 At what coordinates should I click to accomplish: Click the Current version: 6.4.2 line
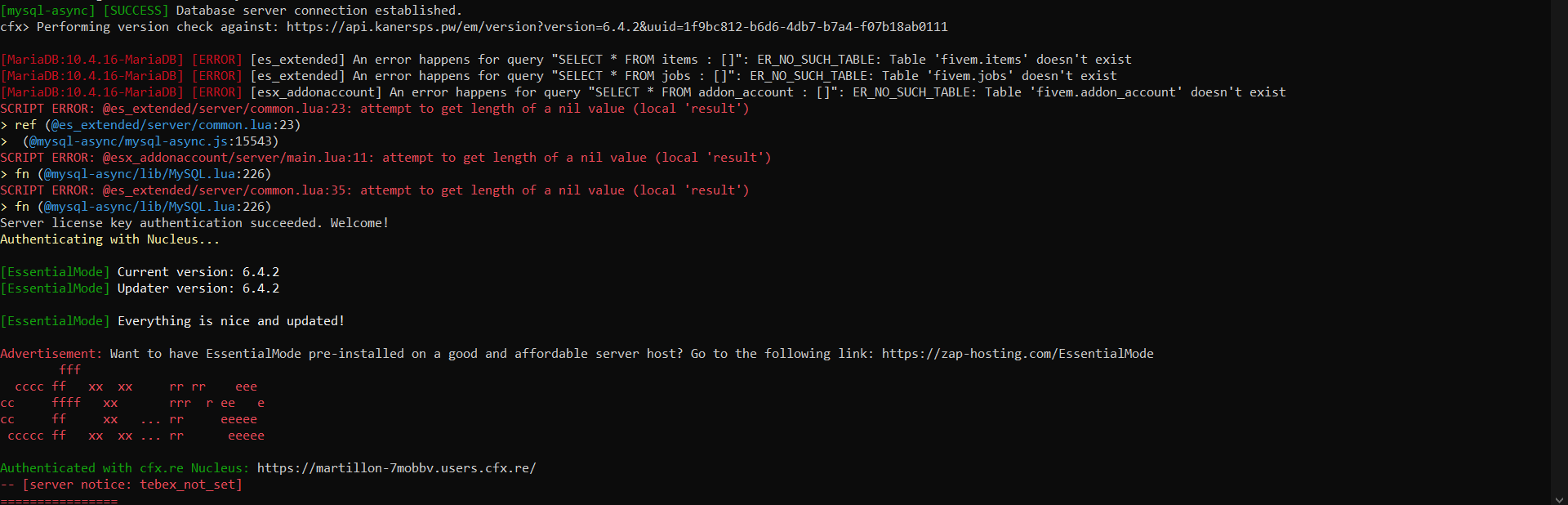pyautogui.click(x=198, y=272)
